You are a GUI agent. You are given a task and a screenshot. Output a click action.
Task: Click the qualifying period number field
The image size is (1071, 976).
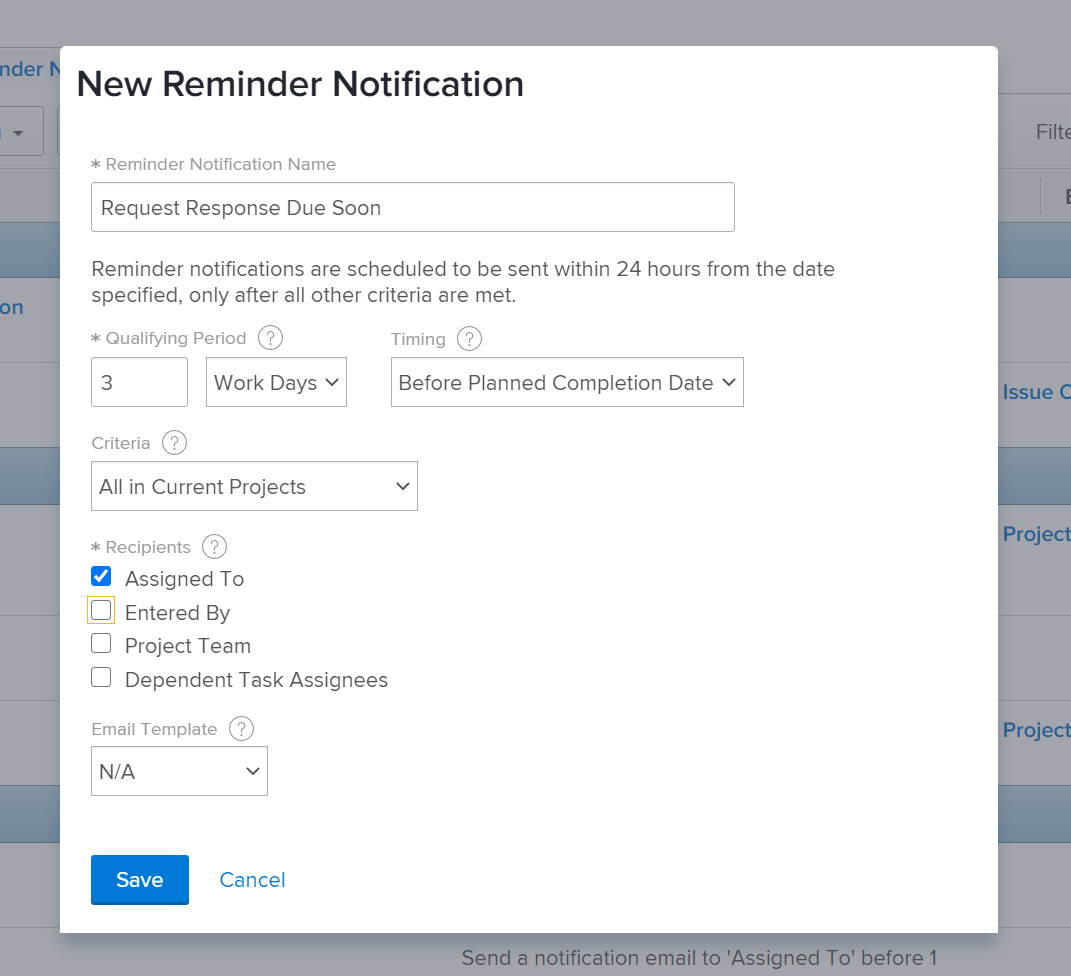(139, 382)
